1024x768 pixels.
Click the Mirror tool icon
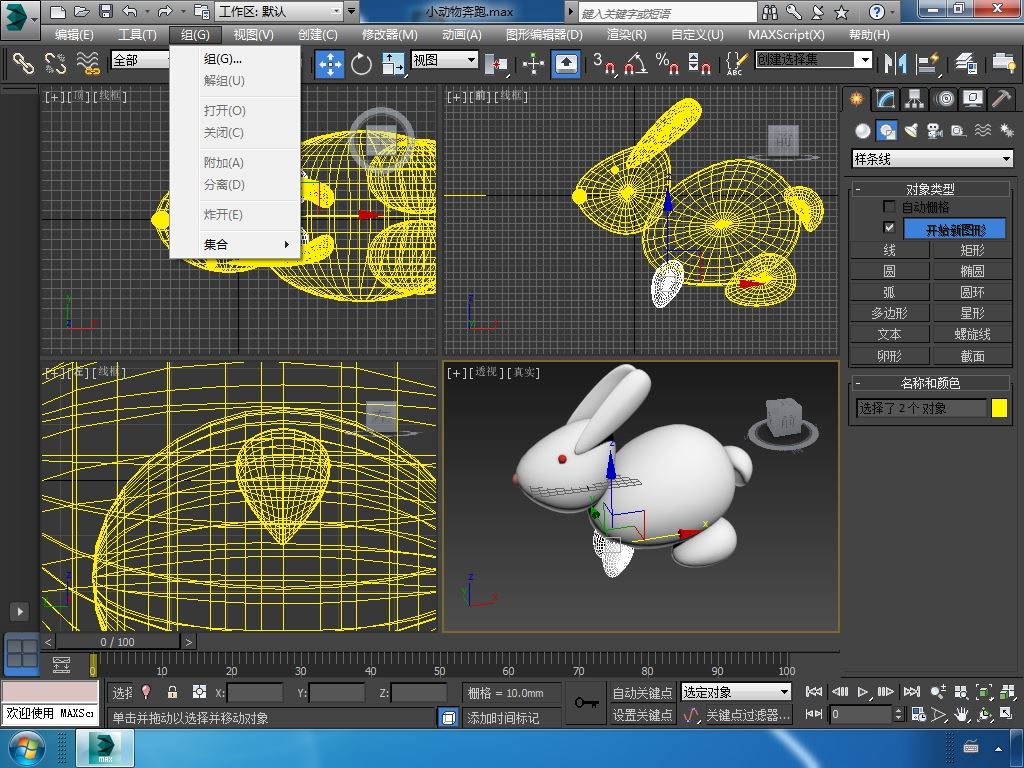click(x=895, y=63)
